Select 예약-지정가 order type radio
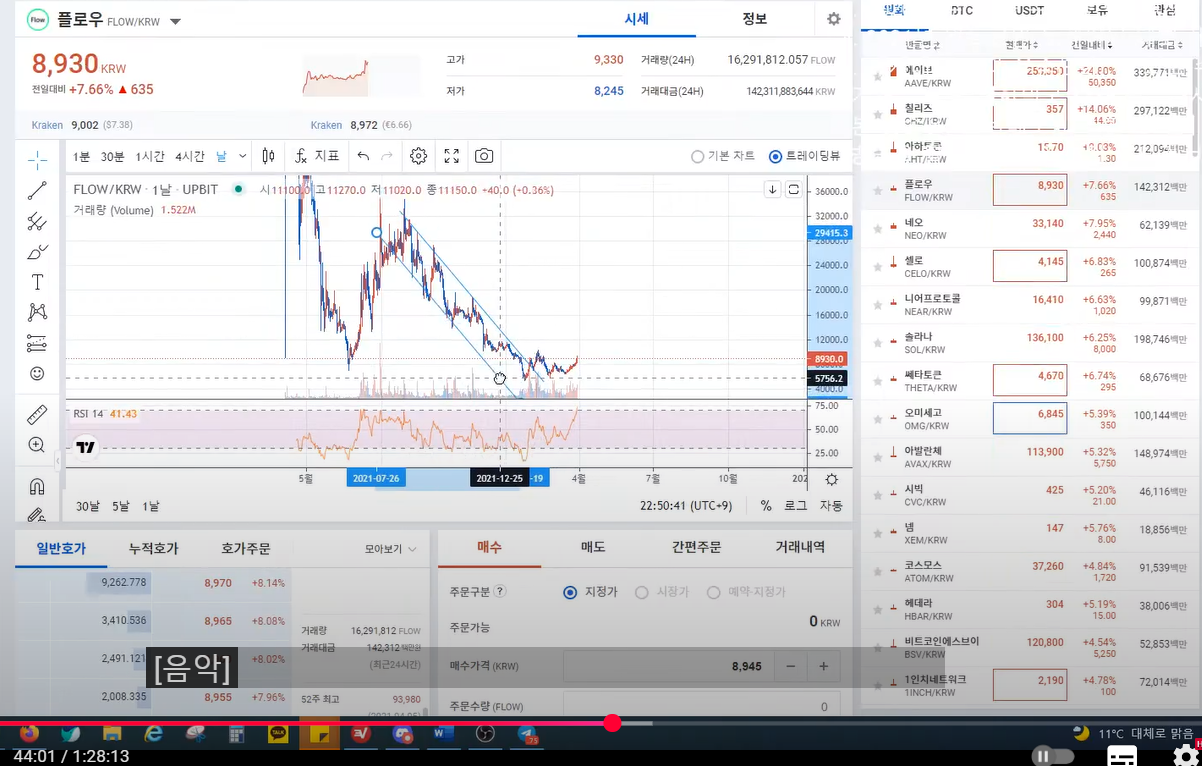1202x766 pixels. pyautogui.click(x=713, y=592)
